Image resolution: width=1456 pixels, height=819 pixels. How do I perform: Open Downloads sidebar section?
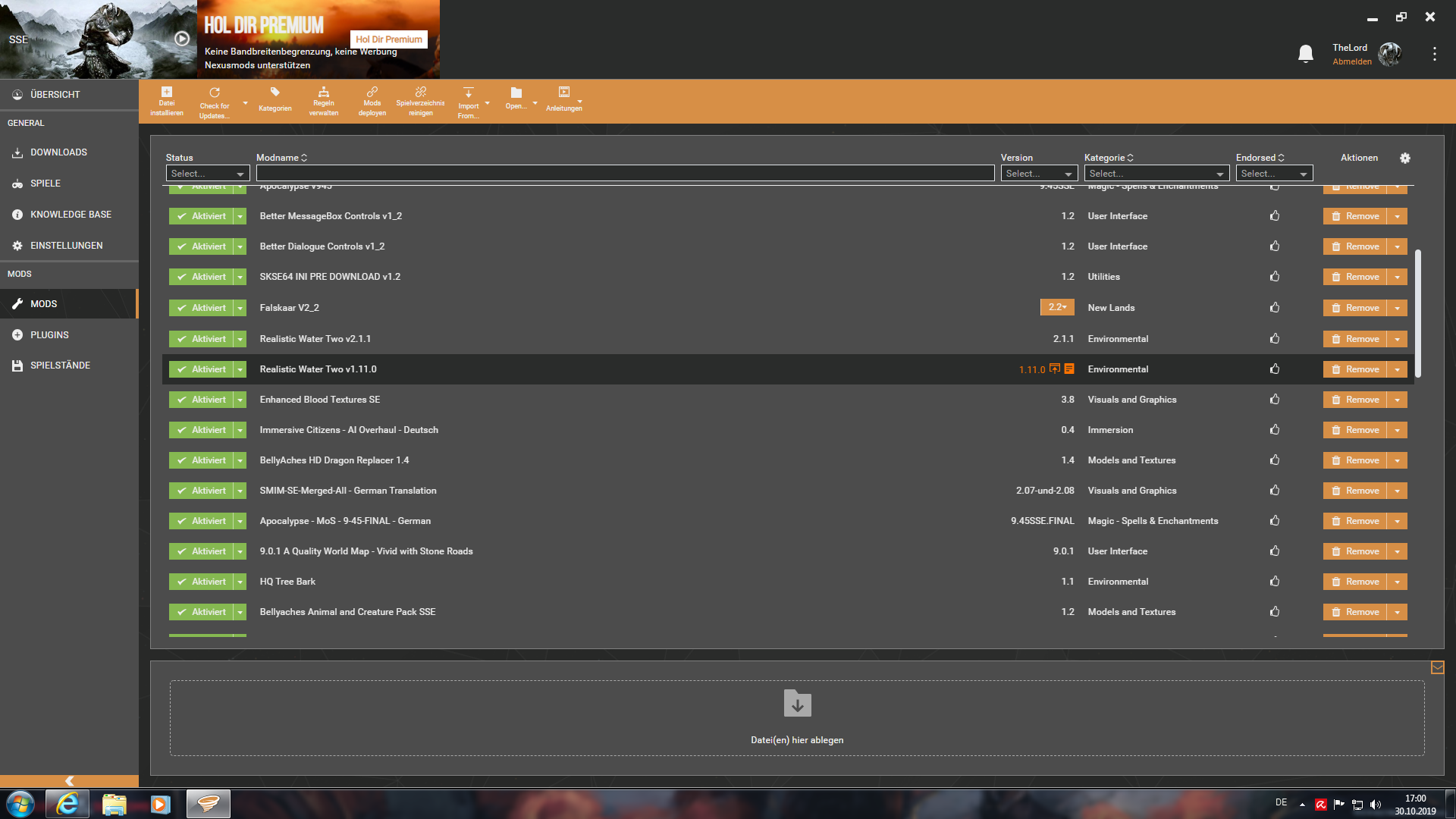point(58,152)
